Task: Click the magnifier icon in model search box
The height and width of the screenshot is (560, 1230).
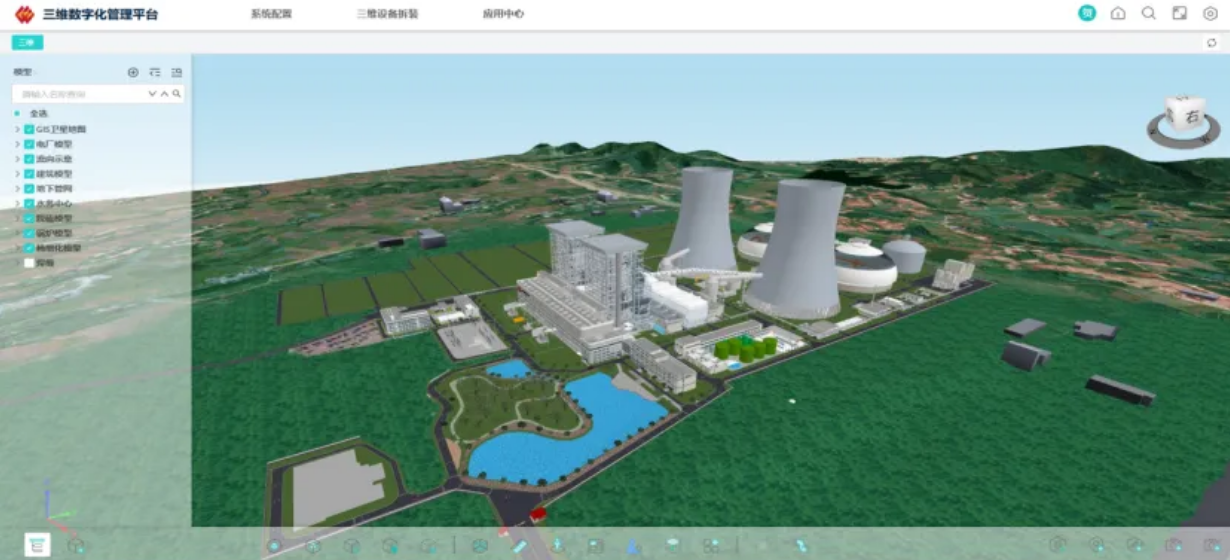Action: click(x=177, y=94)
